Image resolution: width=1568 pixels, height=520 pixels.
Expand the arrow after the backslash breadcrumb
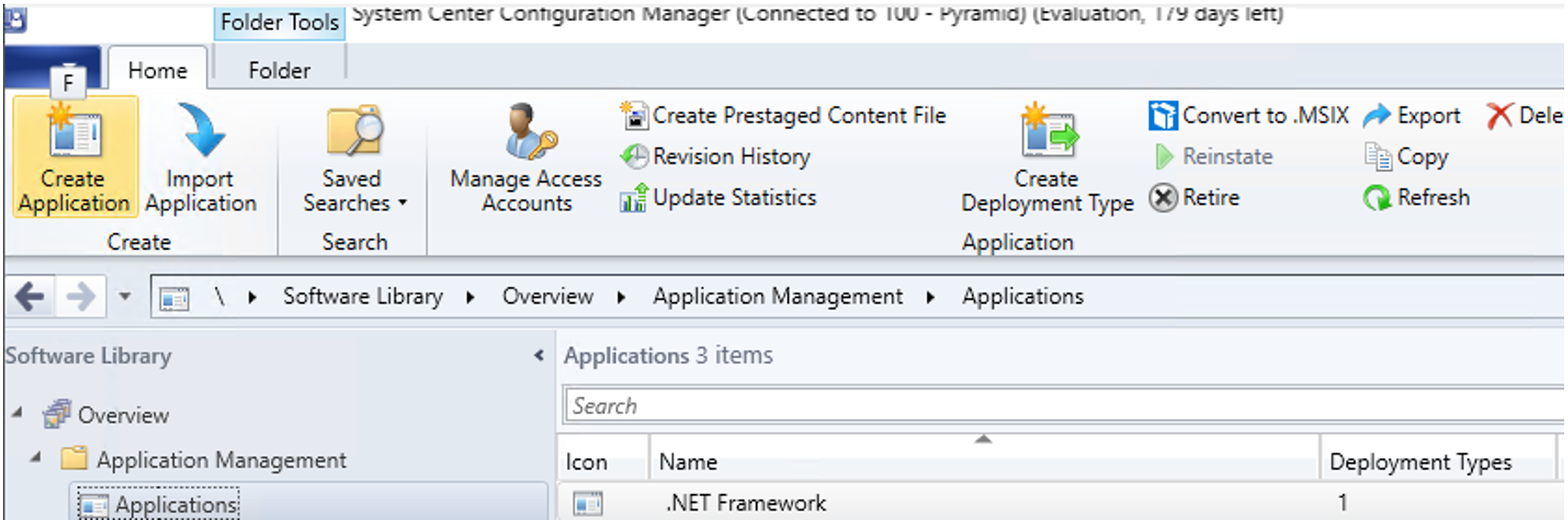coord(252,297)
